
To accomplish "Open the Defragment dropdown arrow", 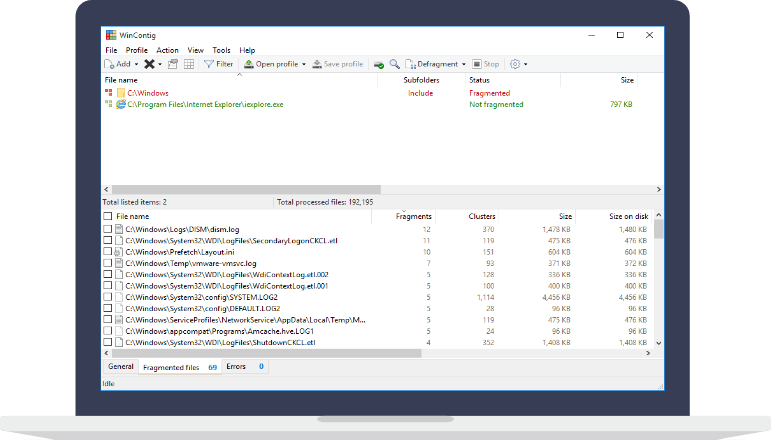I will (x=463, y=64).
